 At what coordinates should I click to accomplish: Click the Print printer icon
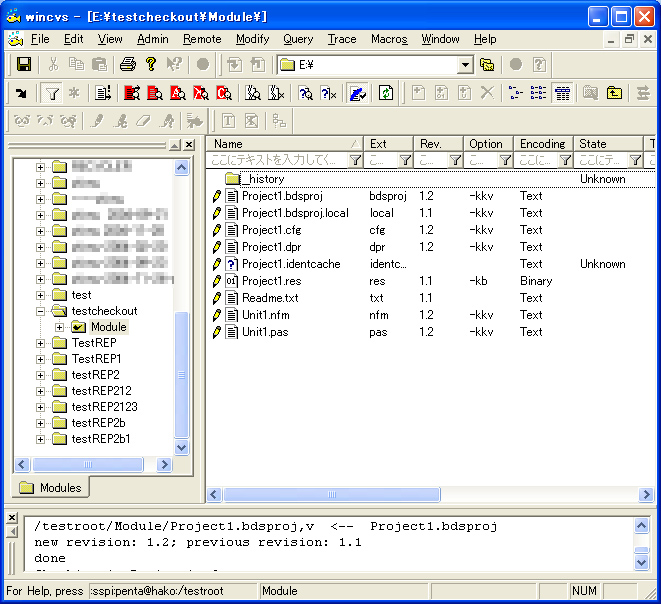click(128, 64)
